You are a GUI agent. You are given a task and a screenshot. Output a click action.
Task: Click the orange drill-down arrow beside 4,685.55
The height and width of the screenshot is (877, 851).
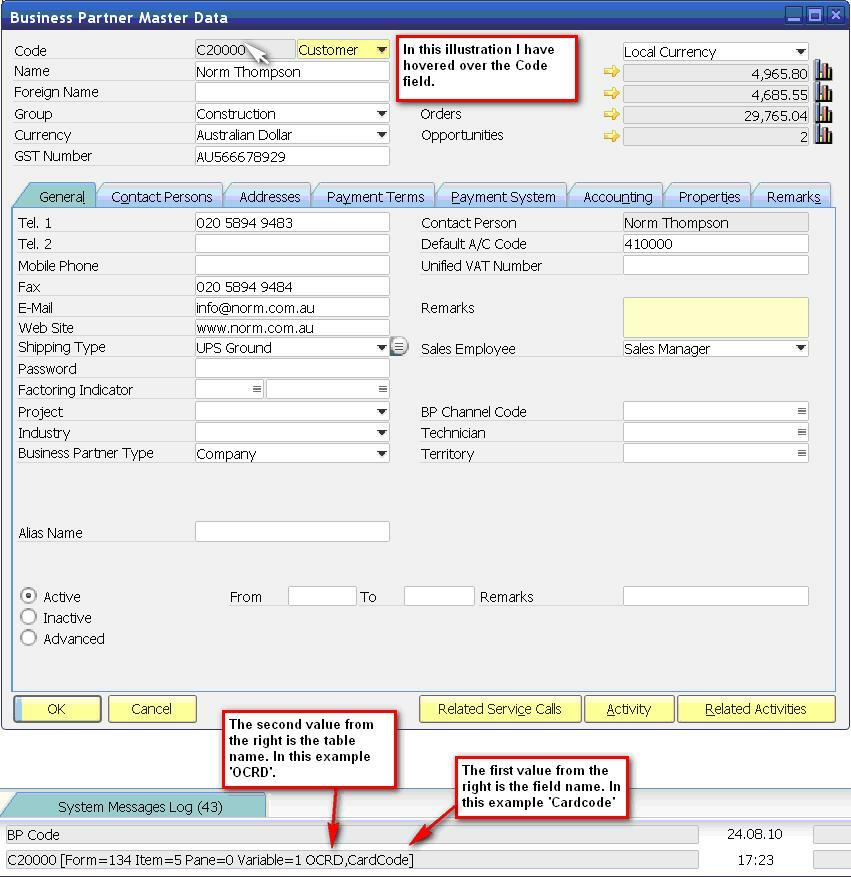pyautogui.click(x=611, y=92)
